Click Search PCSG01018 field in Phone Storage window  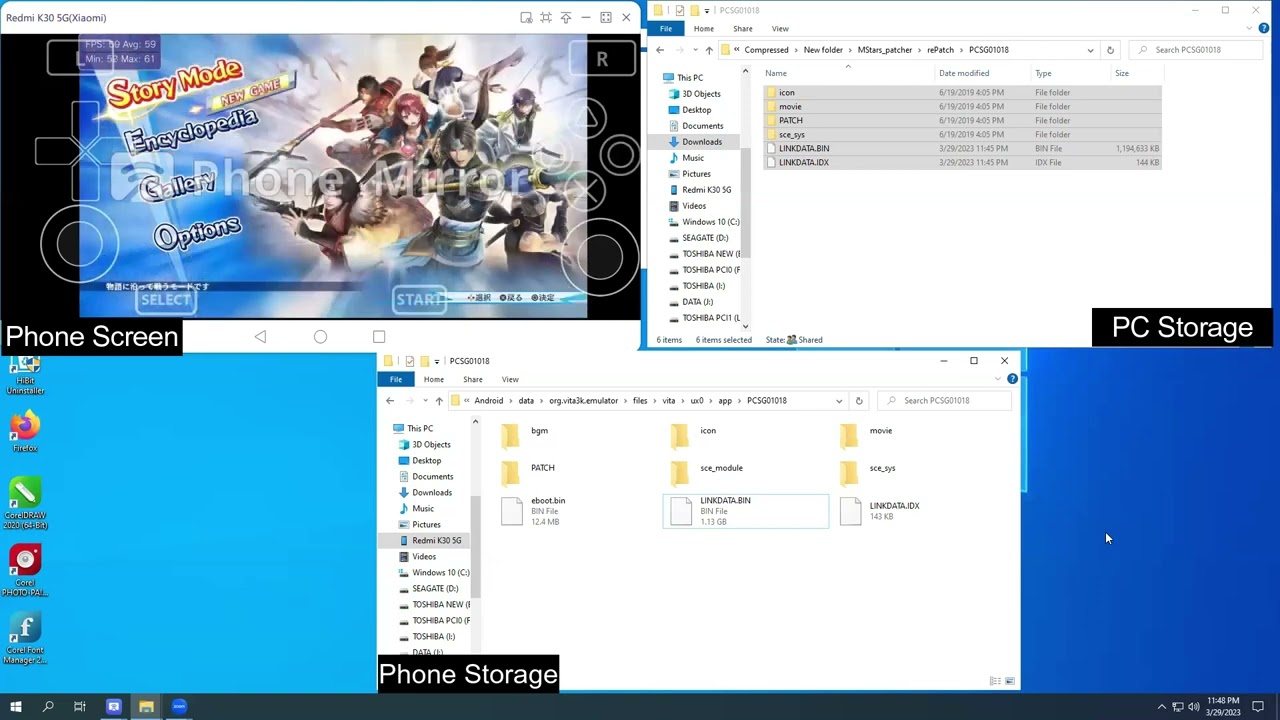[944, 401]
